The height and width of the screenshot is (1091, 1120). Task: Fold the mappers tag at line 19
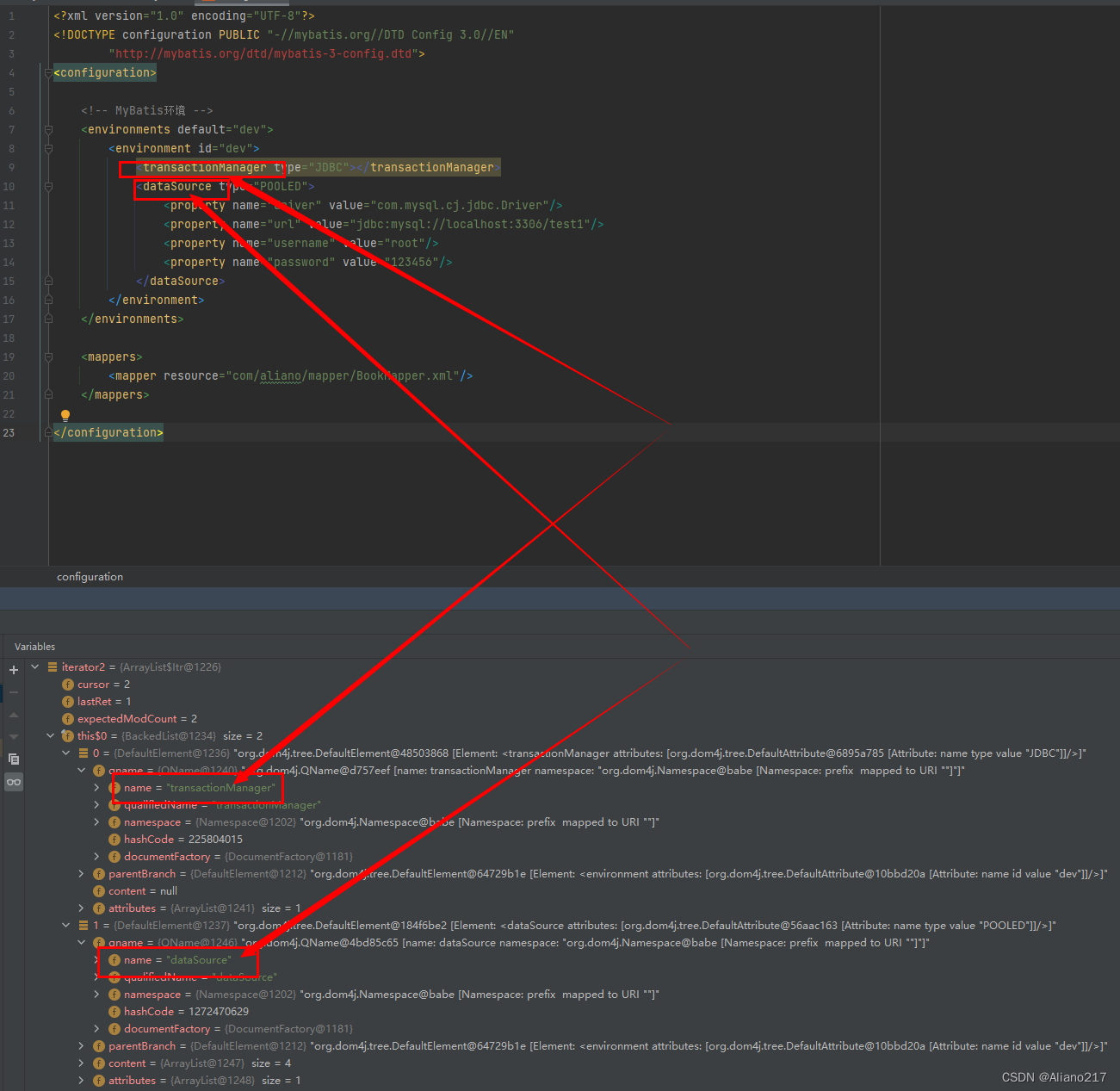click(48, 357)
